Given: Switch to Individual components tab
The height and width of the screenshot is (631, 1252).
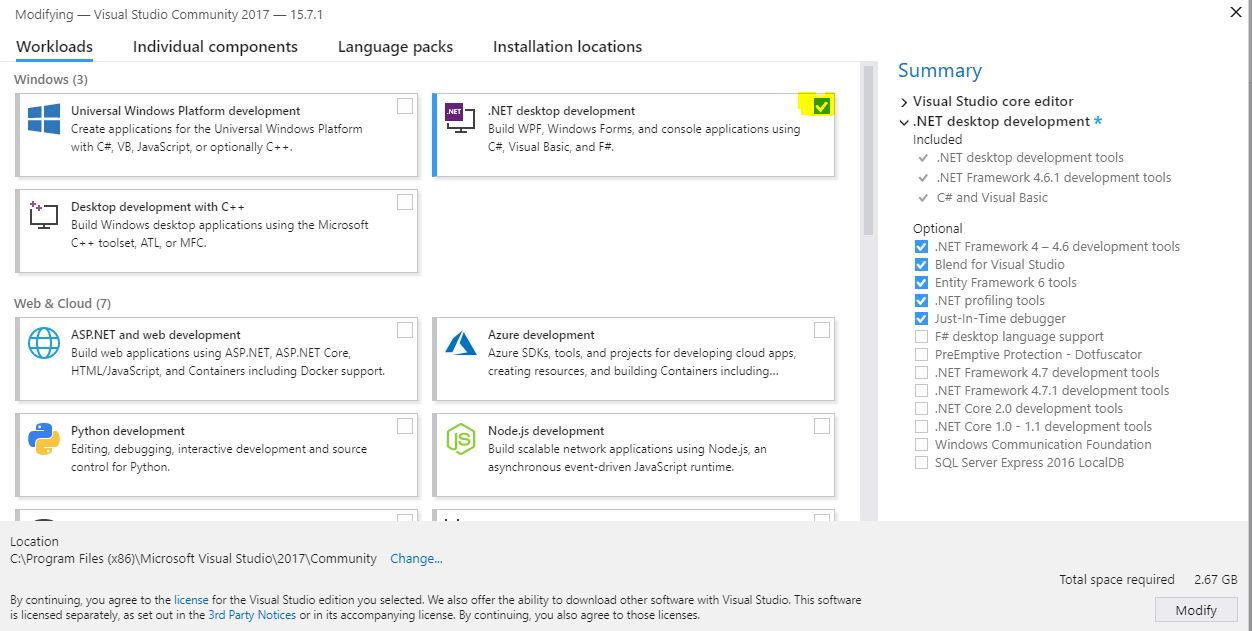Looking at the screenshot, I should click(x=215, y=47).
